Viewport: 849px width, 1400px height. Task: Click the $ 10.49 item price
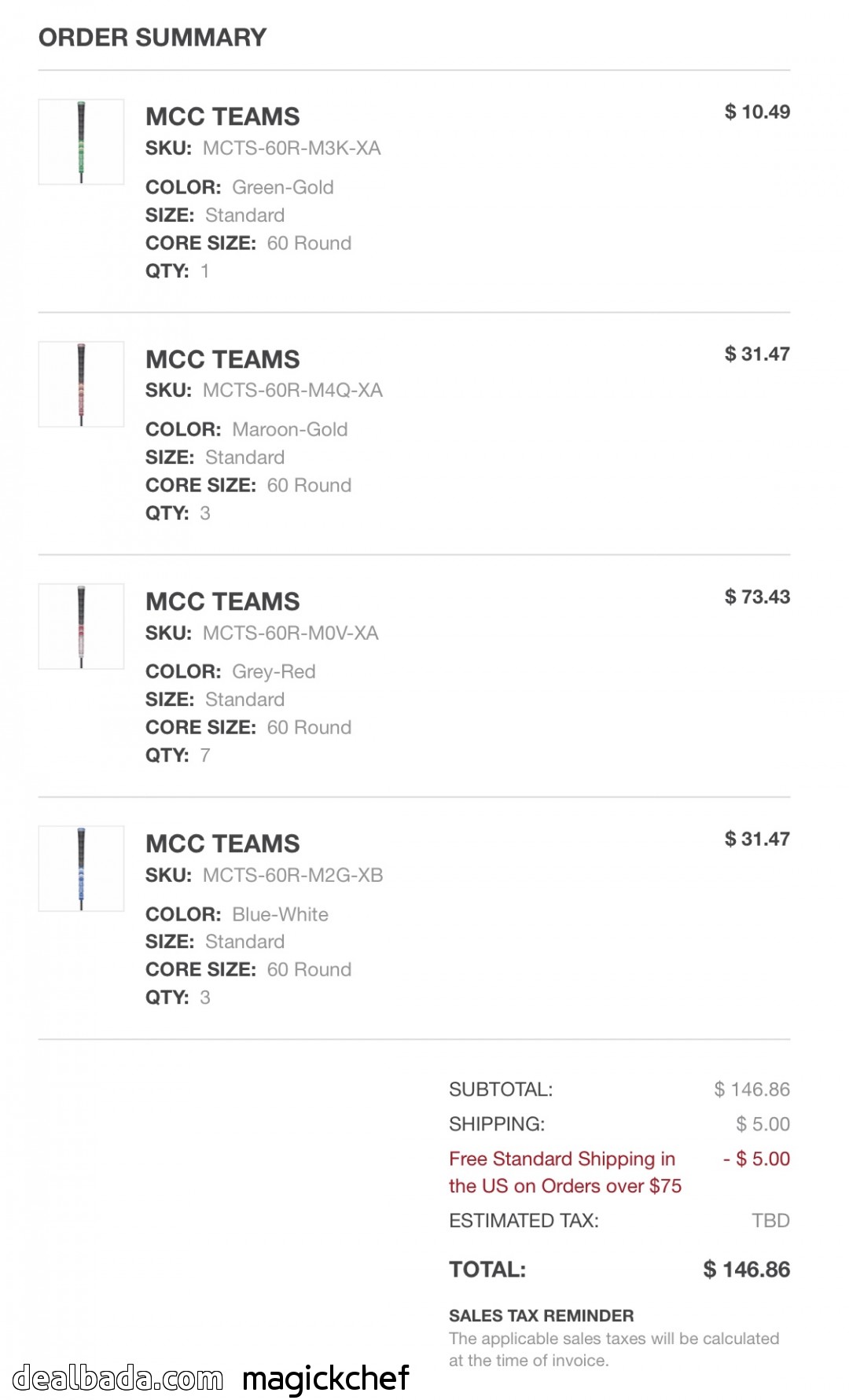tap(757, 112)
